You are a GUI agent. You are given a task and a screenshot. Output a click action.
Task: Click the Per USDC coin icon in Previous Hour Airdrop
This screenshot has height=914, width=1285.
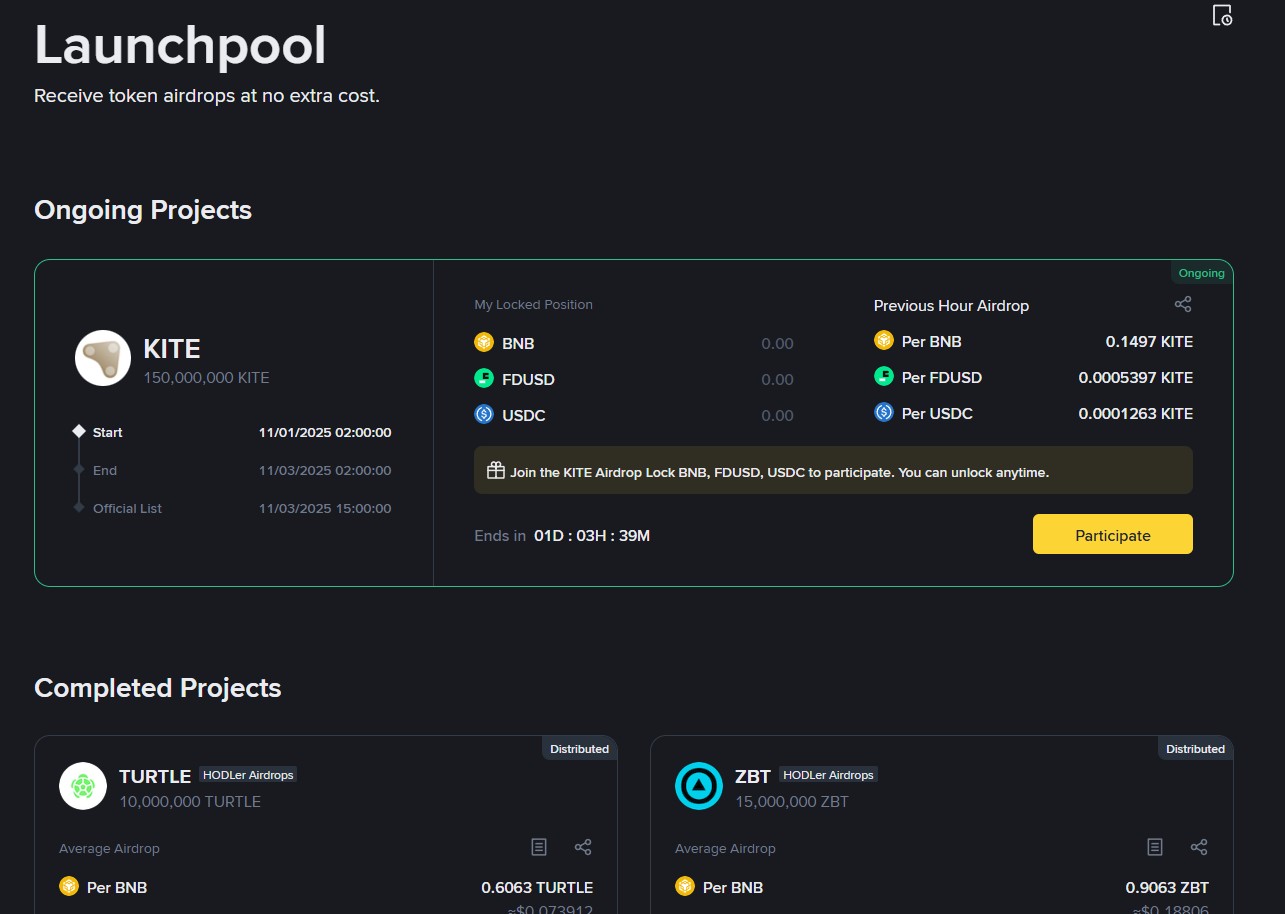pos(883,413)
